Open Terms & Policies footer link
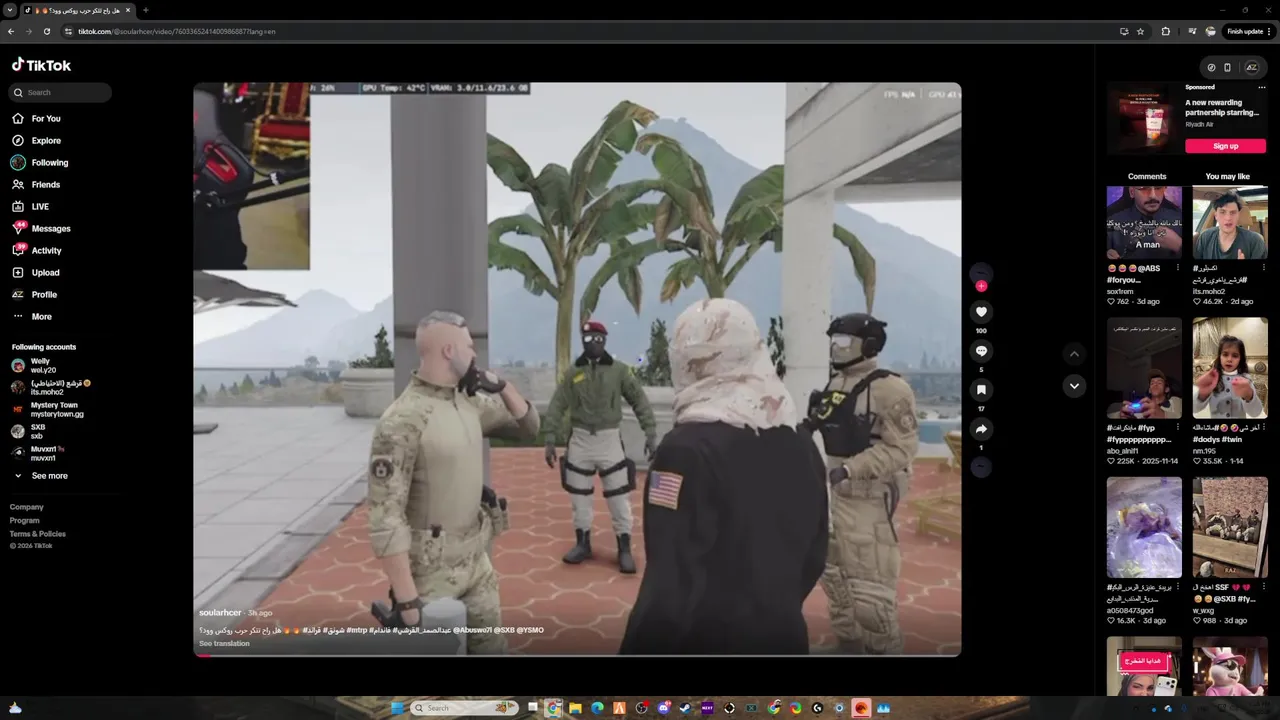Screen dimensions: 1280x720 38,534
